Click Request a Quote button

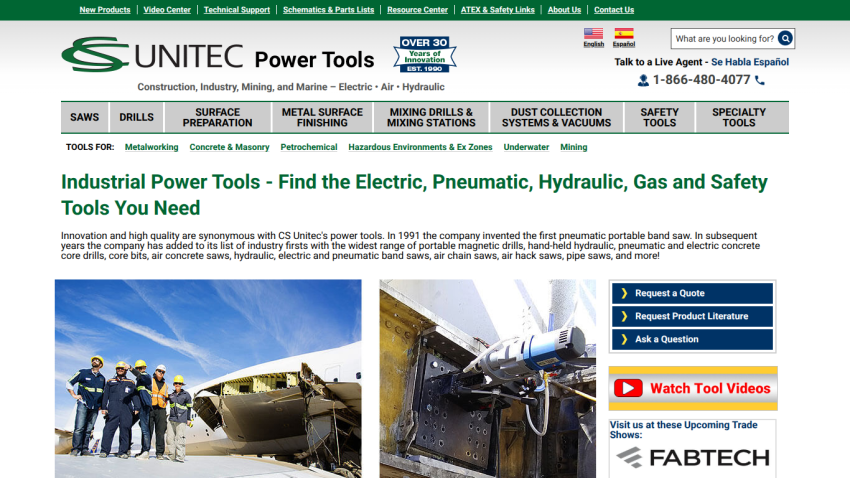click(x=692, y=293)
